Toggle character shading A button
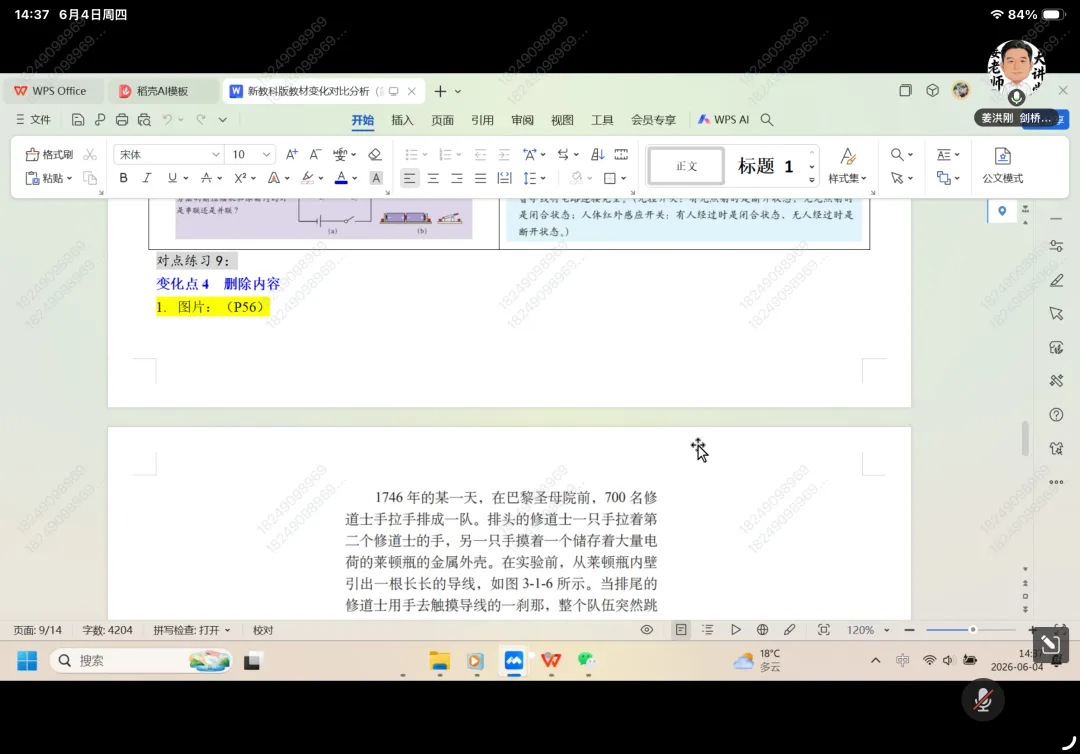This screenshot has width=1080, height=754. tap(376, 178)
